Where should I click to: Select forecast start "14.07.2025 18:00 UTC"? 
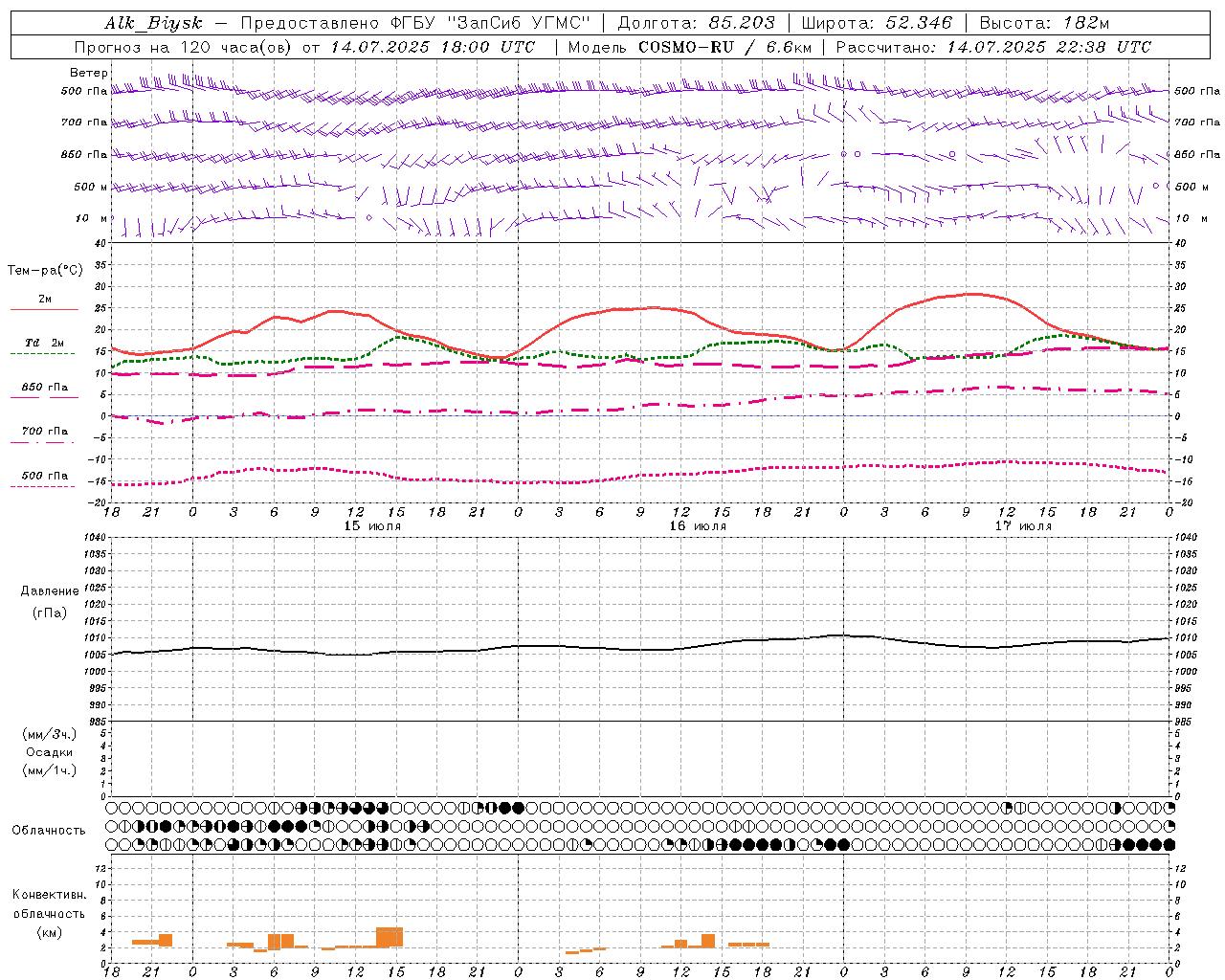(432, 47)
